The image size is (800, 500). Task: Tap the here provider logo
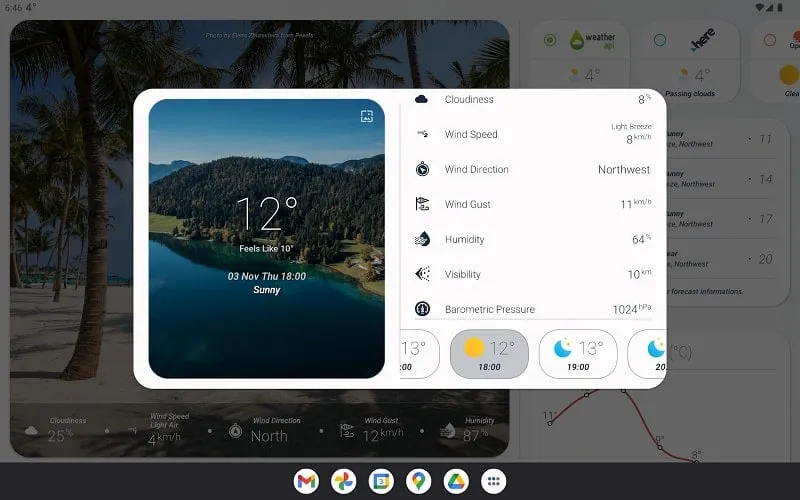703,40
